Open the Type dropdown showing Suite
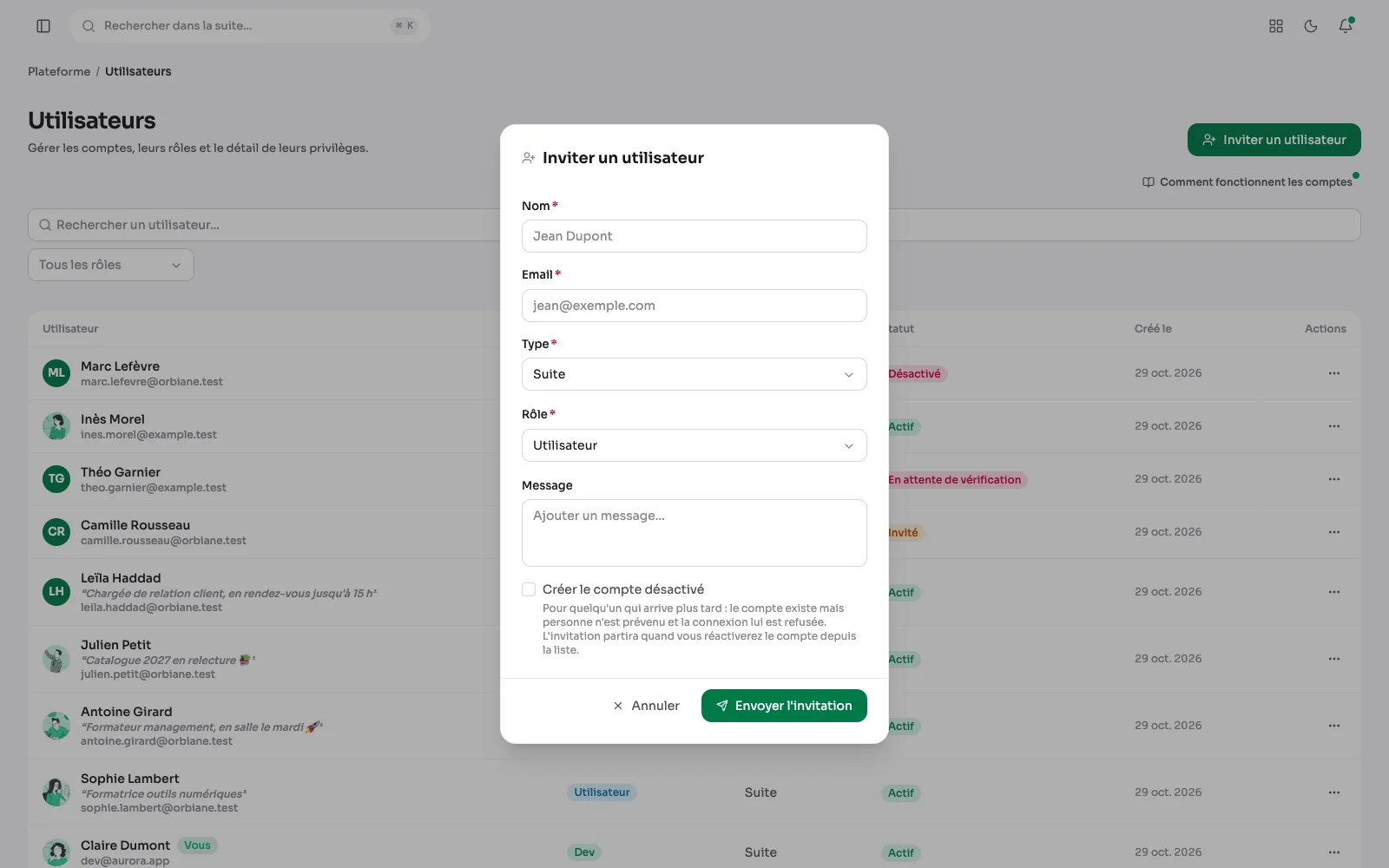 click(694, 374)
